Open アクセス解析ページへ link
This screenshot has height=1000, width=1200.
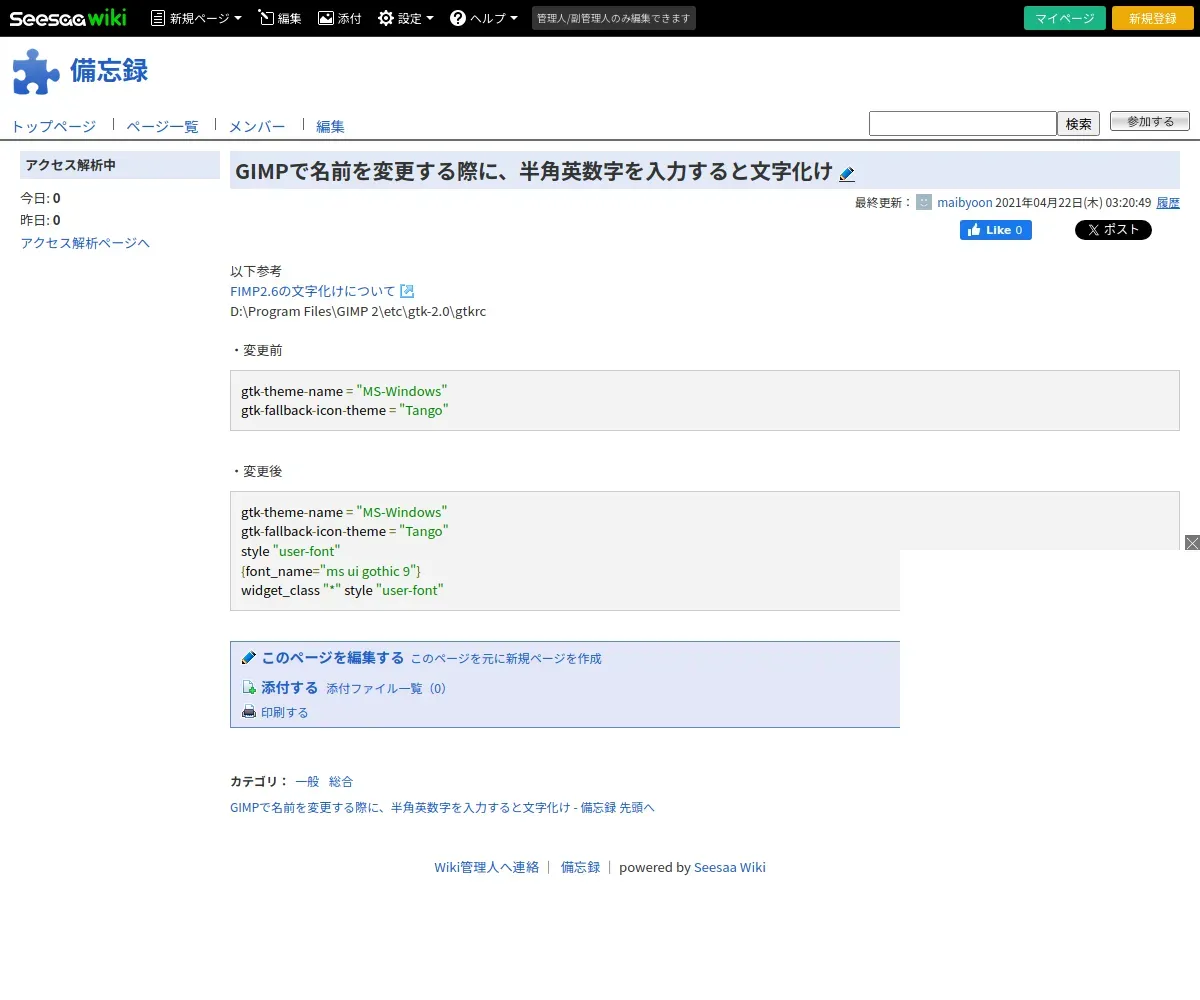point(85,243)
